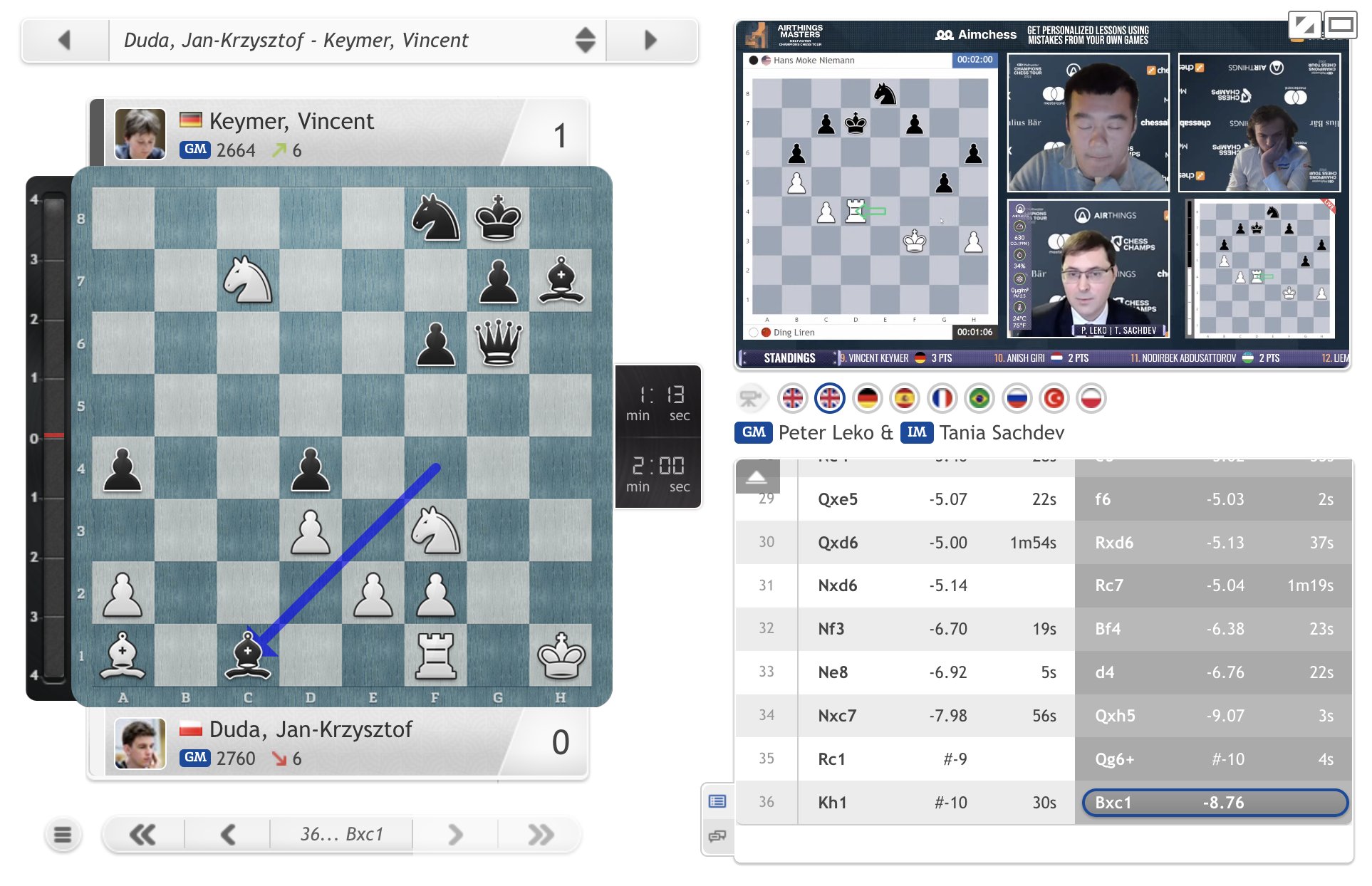Viewport: 1372px width, 886px height.
Task: Open the chat panel icon
Action: 717,835
